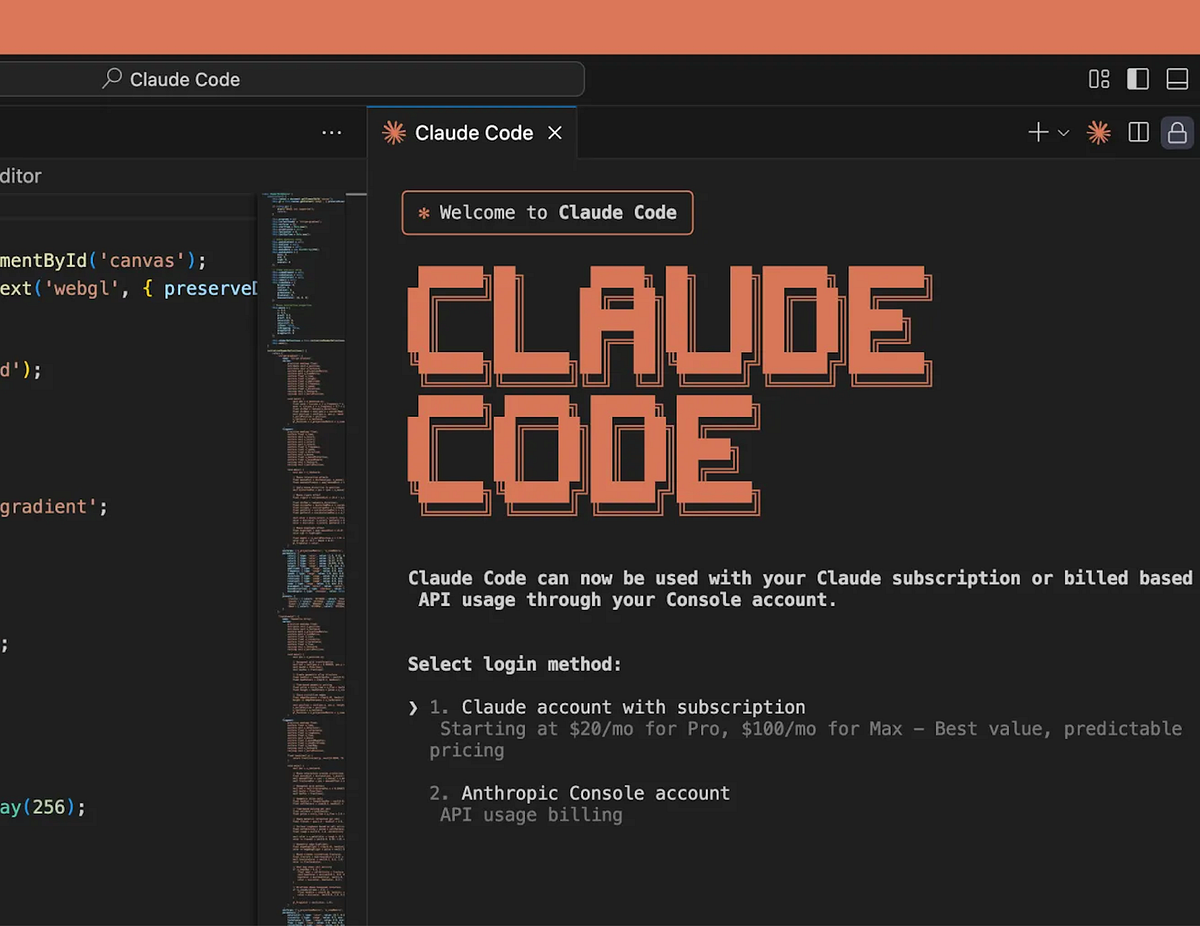Screen dimensions: 1200x926
Task: Click the search magnifier icon
Action: click(x=112, y=78)
